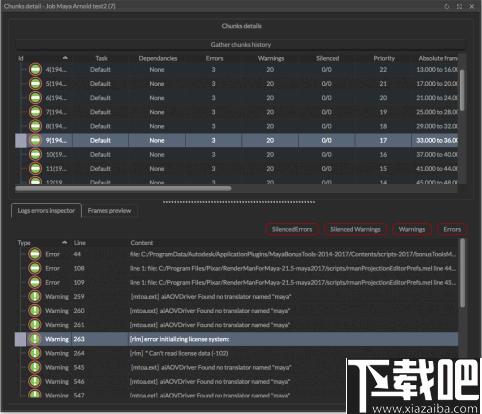Click the status icon of chunk 4

point(35,69)
